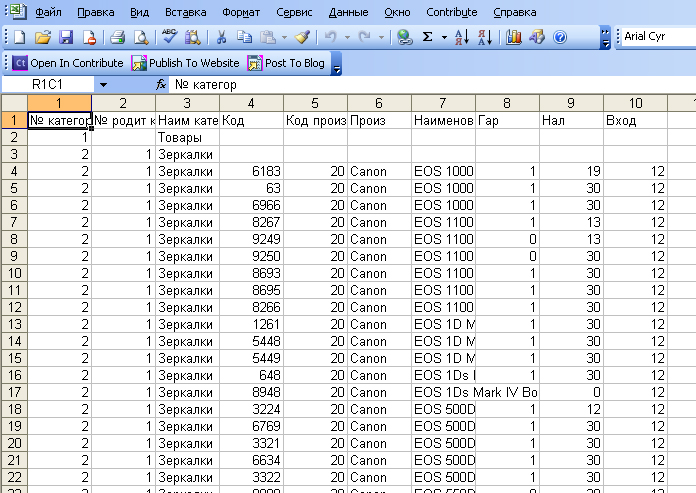Cut selection with the scissors icon

[x=221, y=37]
